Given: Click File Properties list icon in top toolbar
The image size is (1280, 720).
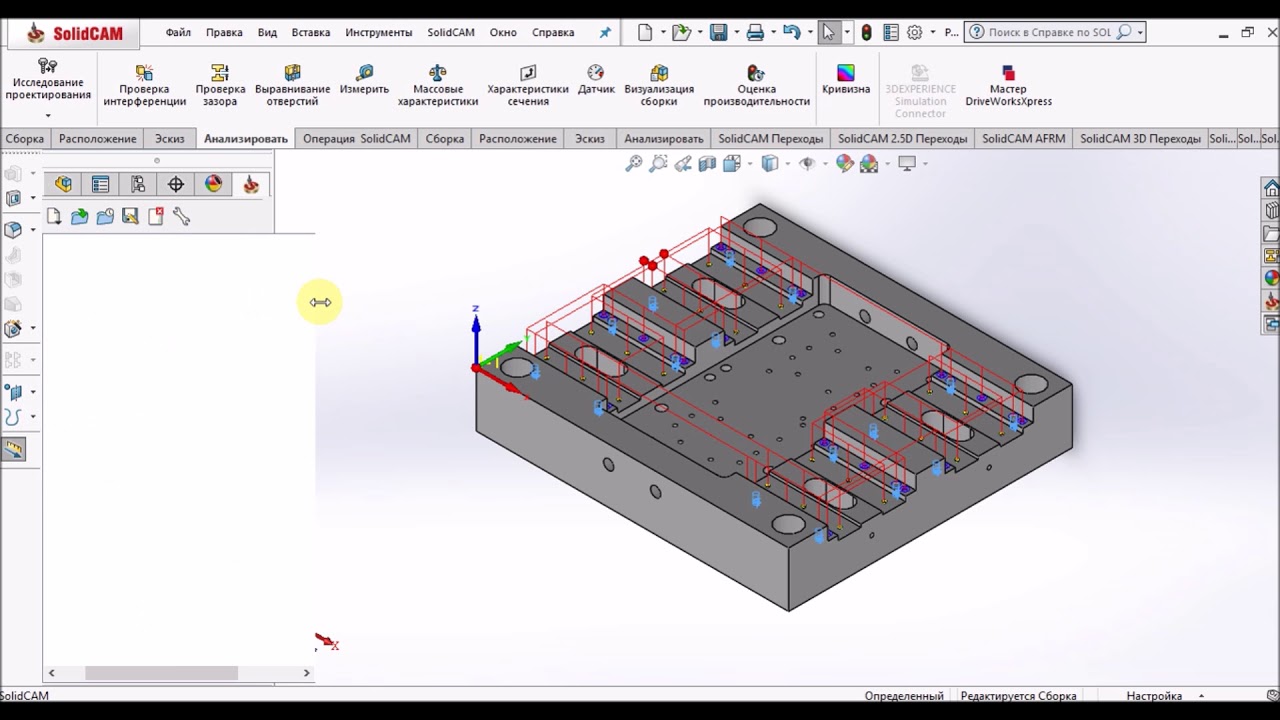Looking at the screenshot, I should pos(891,32).
